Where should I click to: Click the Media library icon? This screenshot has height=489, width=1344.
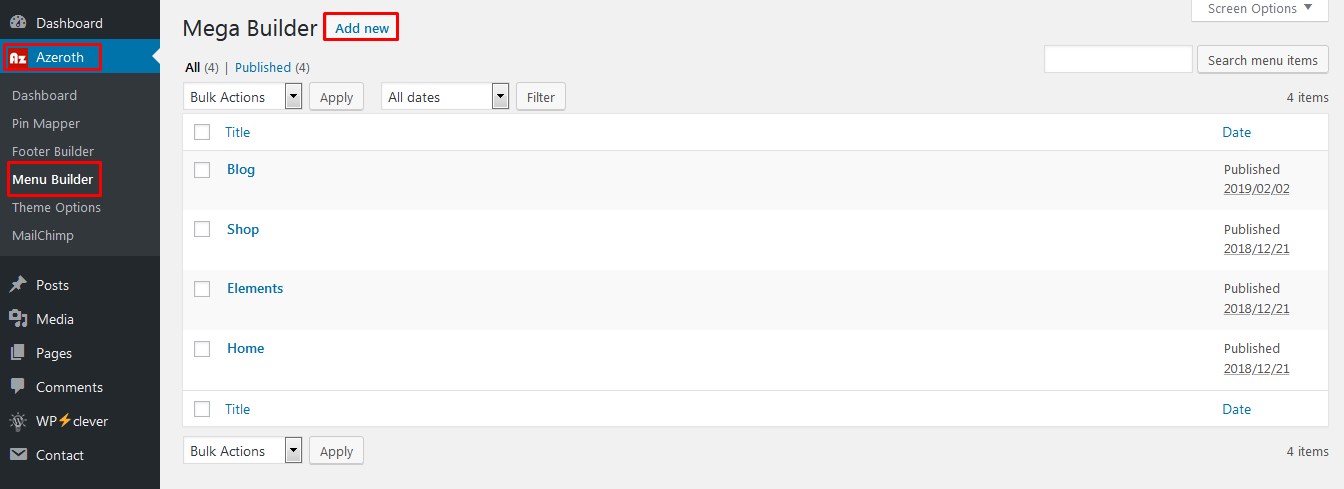tap(18, 319)
